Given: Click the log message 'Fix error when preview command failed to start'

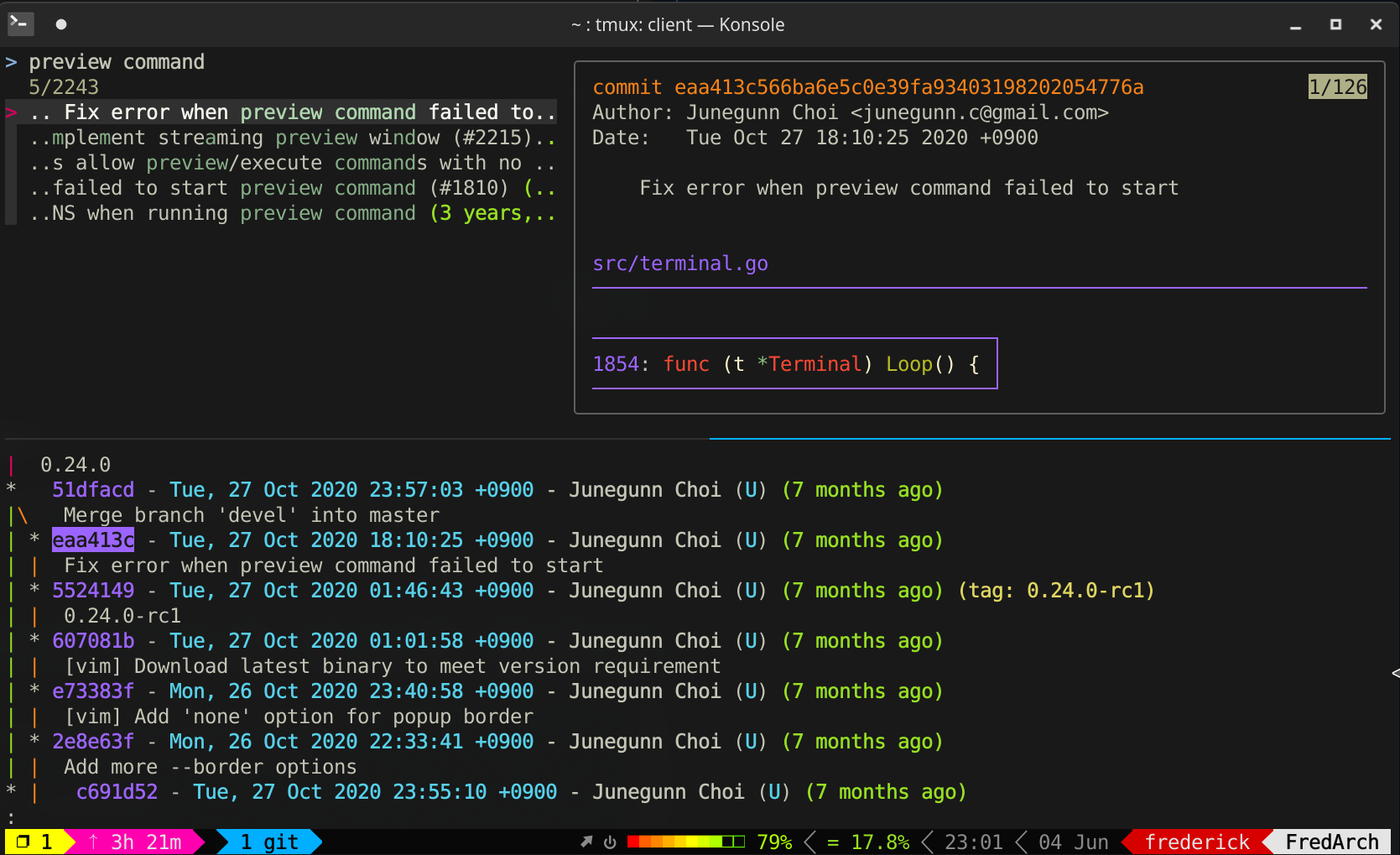Looking at the screenshot, I should 334,566.
